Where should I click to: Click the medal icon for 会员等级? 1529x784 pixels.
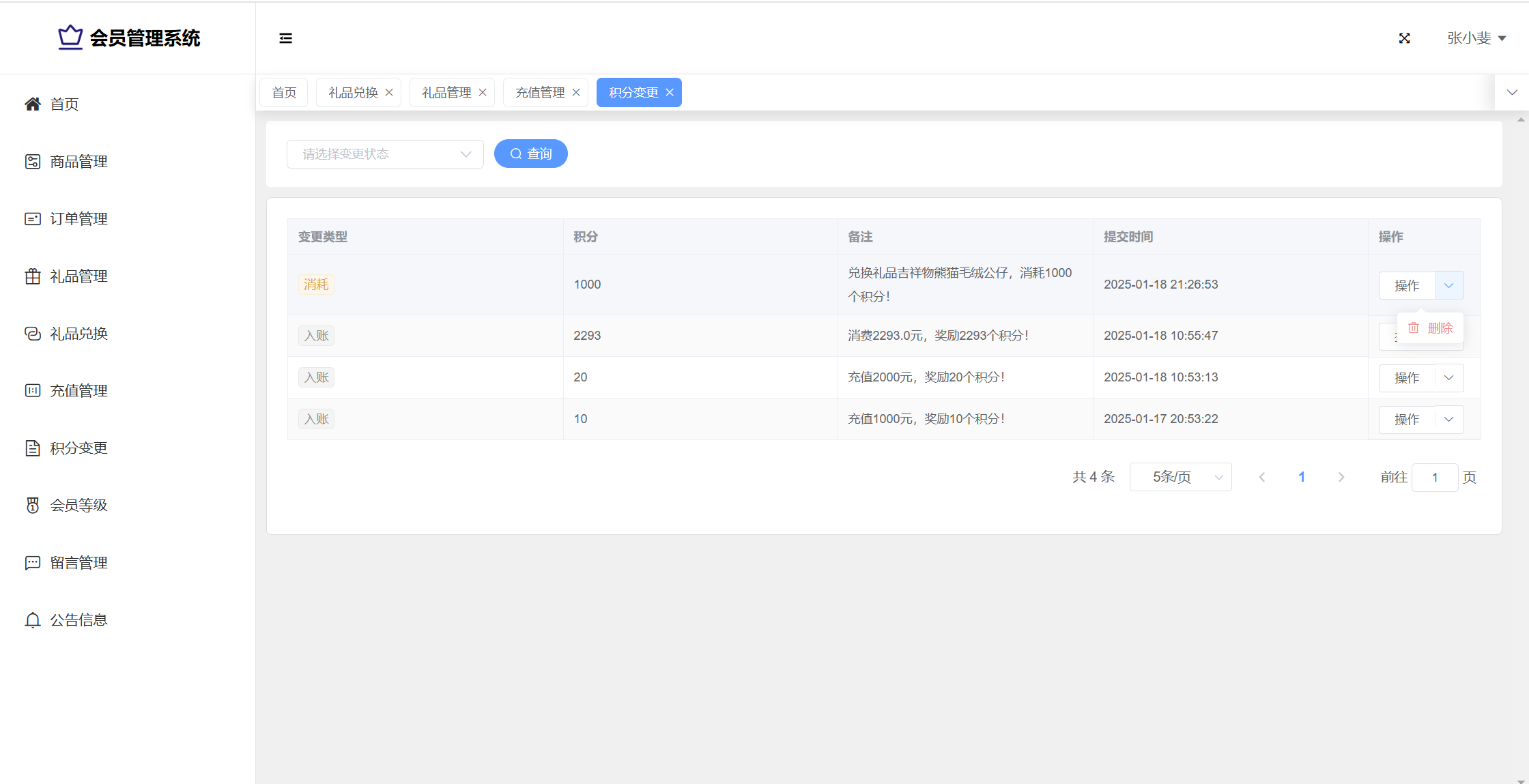tap(33, 505)
